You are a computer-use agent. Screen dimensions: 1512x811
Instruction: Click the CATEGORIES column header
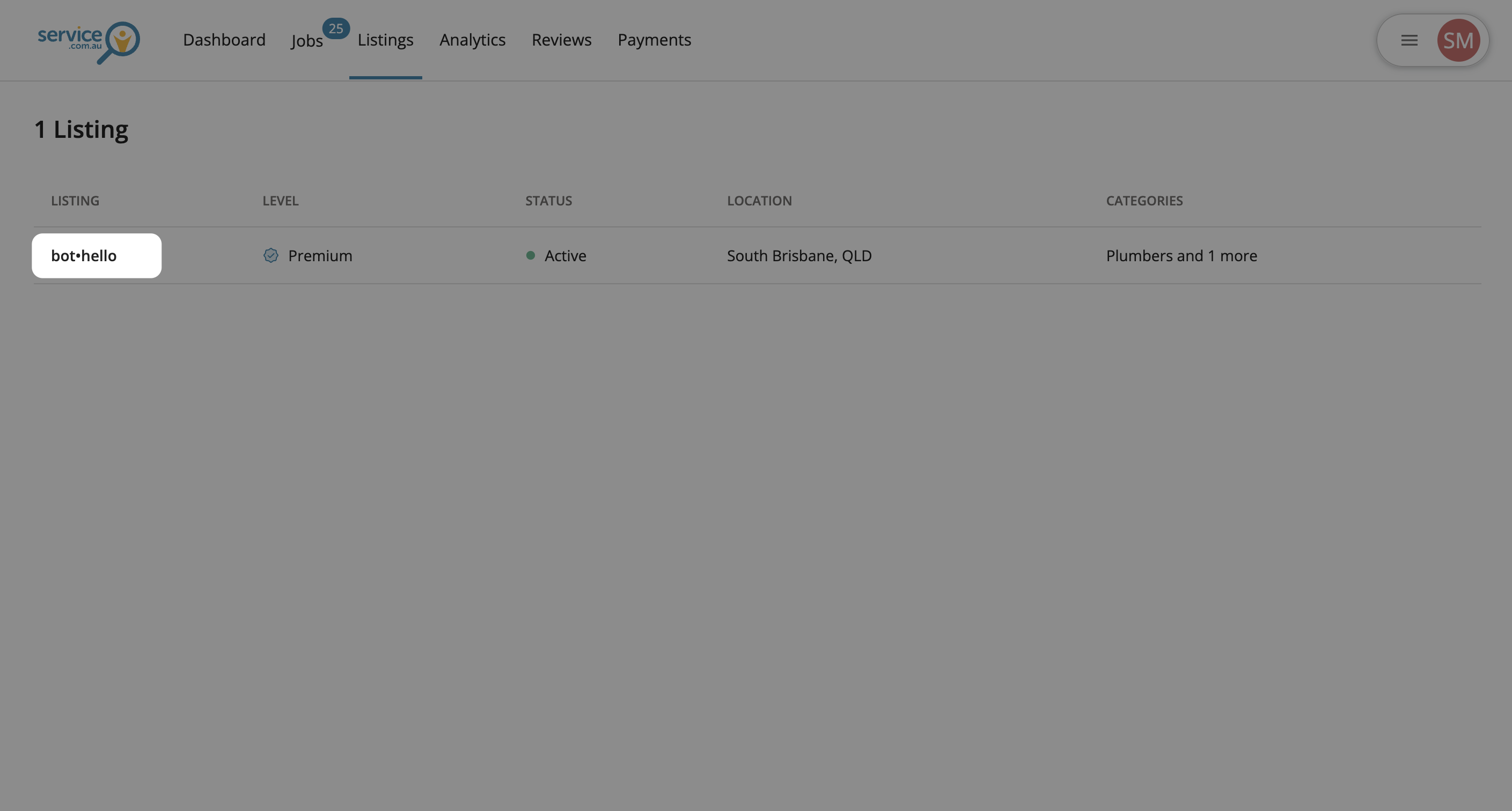tap(1144, 201)
